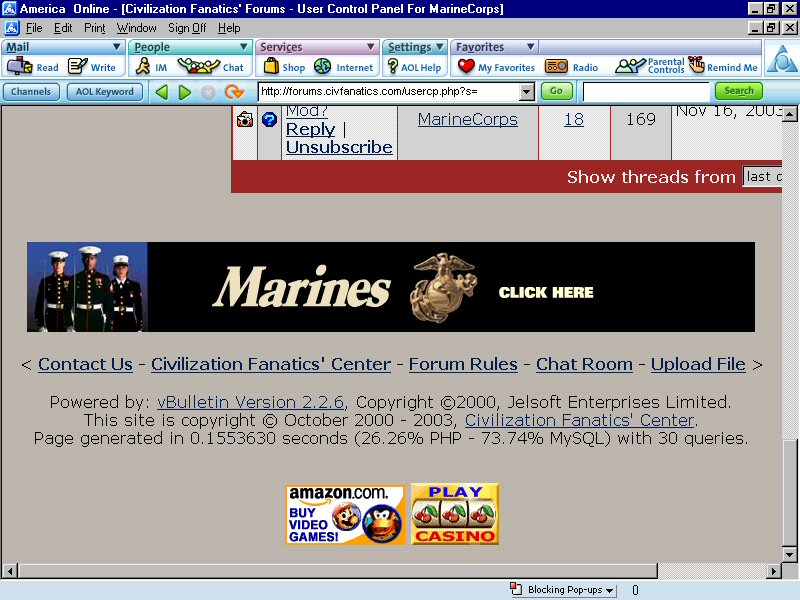Click the Go button
The height and width of the screenshot is (600, 800).
556,91
